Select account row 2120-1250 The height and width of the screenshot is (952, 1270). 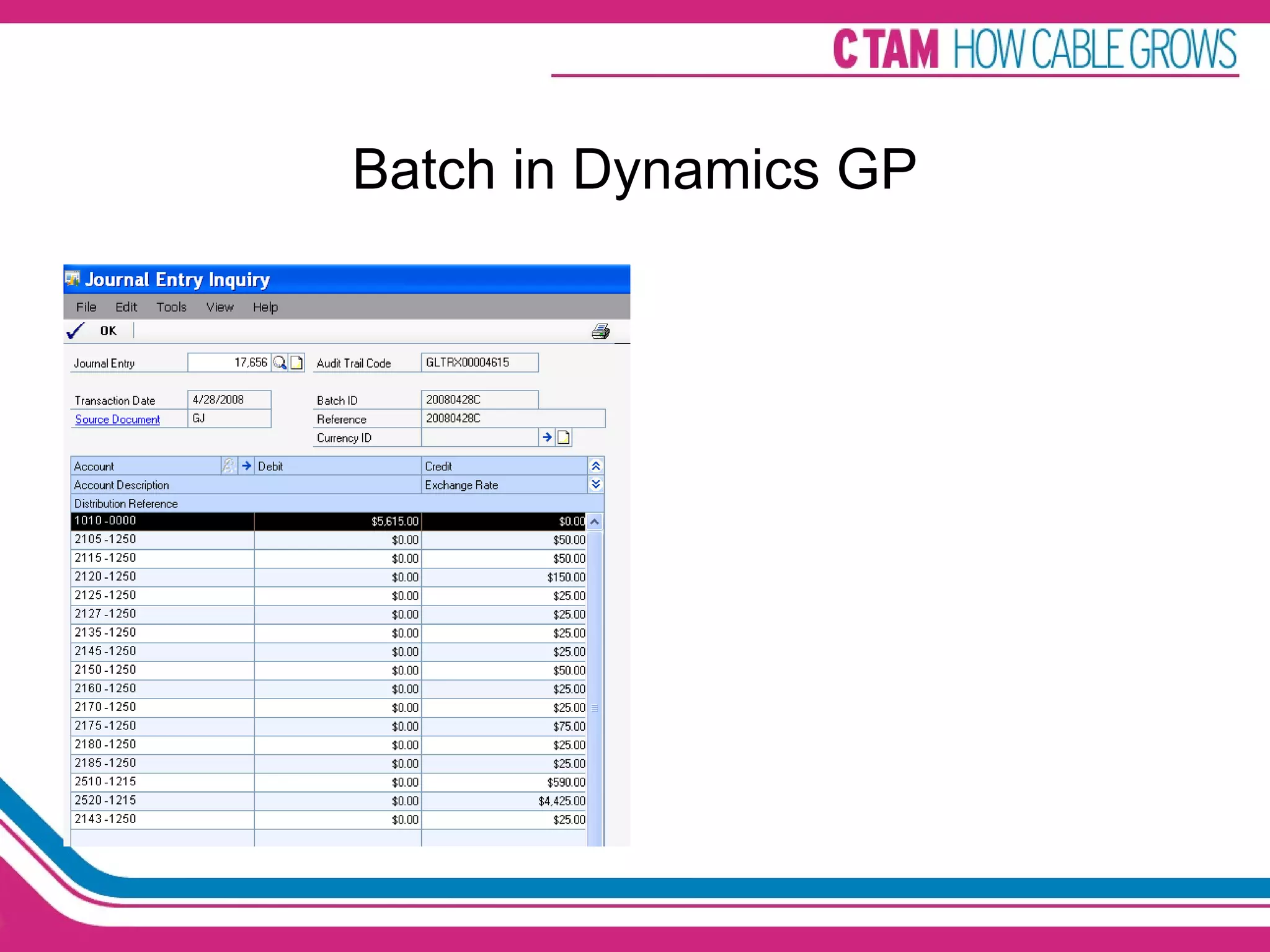pos(329,577)
